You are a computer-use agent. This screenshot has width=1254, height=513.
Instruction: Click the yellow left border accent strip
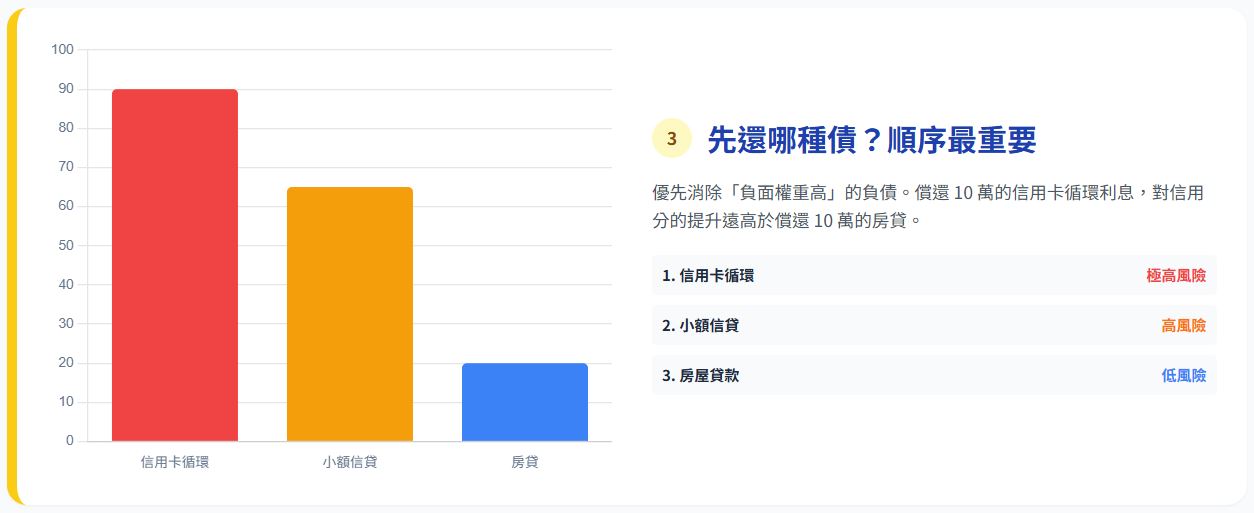click(12, 256)
